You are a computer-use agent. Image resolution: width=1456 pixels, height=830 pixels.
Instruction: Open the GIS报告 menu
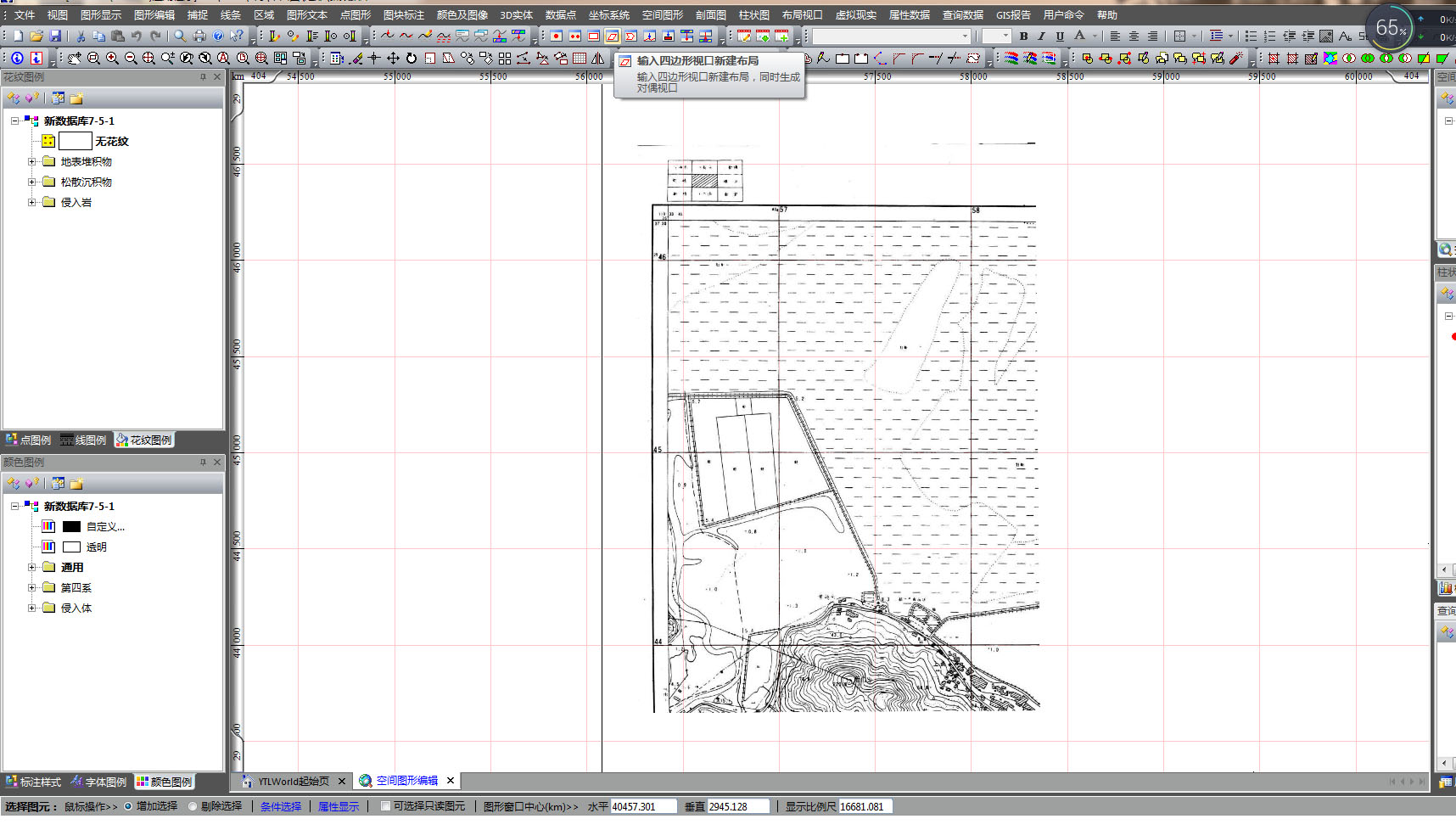1013,15
